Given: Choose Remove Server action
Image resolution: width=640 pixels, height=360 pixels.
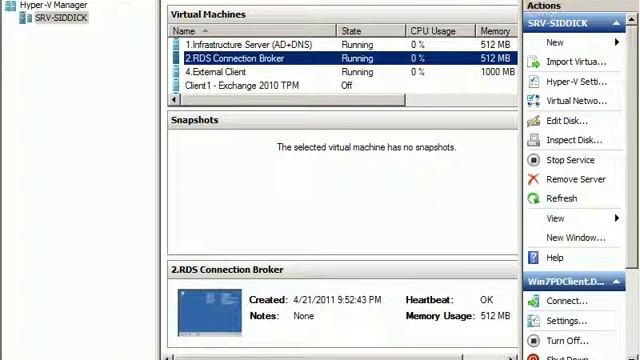Looking at the screenshot, I should click(x=576, y=179).
